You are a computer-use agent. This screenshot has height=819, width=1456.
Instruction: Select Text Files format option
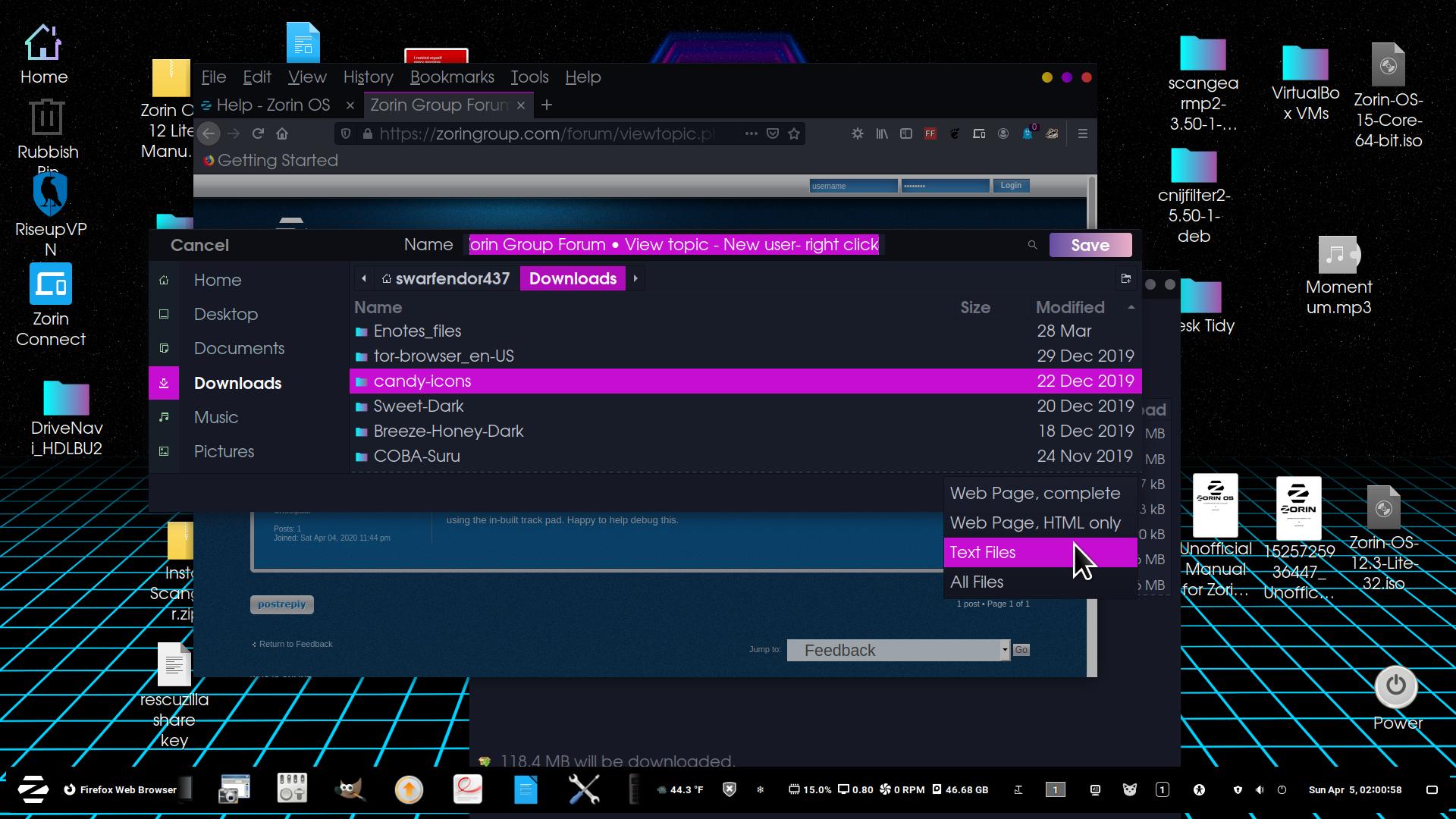coord(983,552)
